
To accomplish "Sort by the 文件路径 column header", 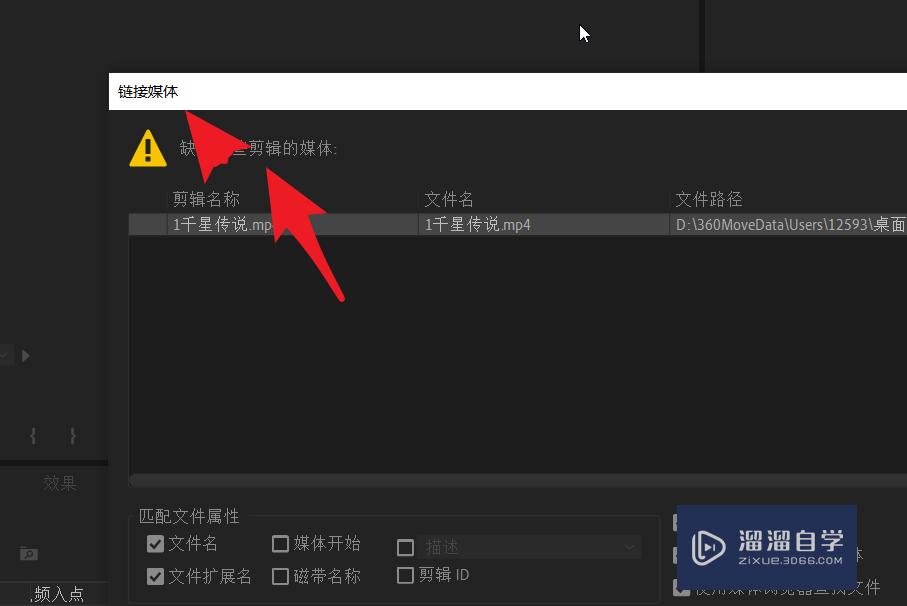I will point(709,199).
